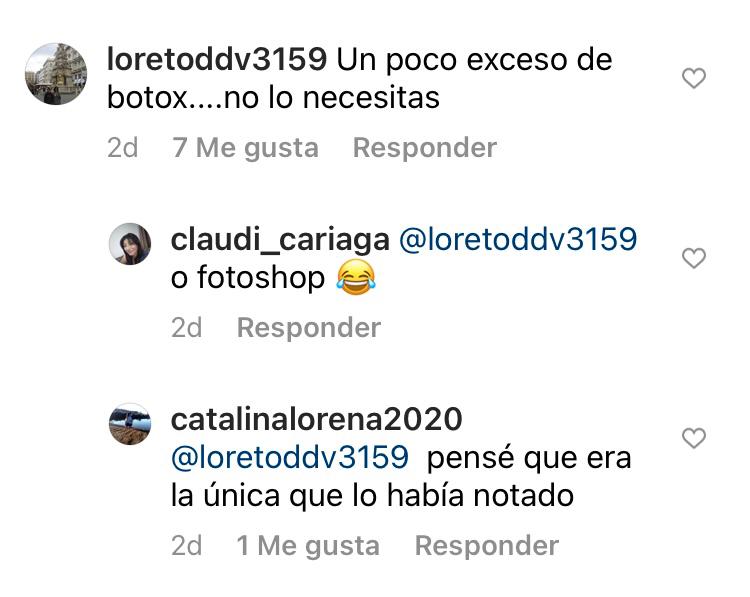
Task: Select the 2d timestamp under botox comment
Action: point(122,147)
